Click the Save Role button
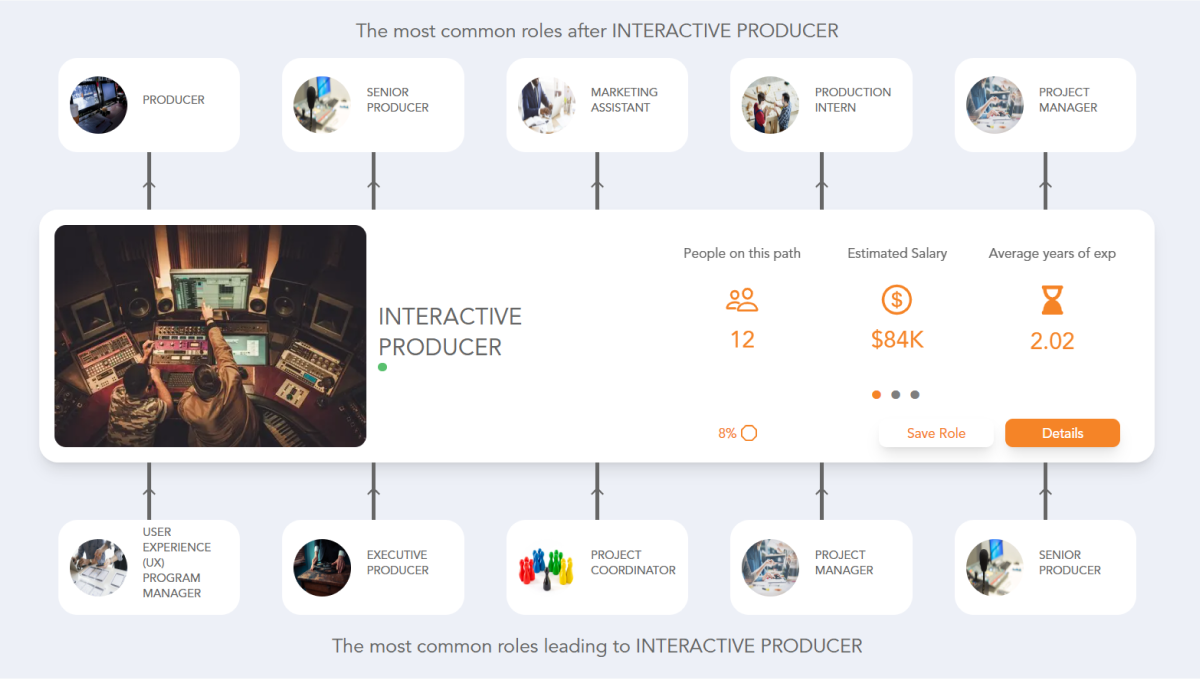The width and height of the screenshot is (1200, 679). coord(936,432)
